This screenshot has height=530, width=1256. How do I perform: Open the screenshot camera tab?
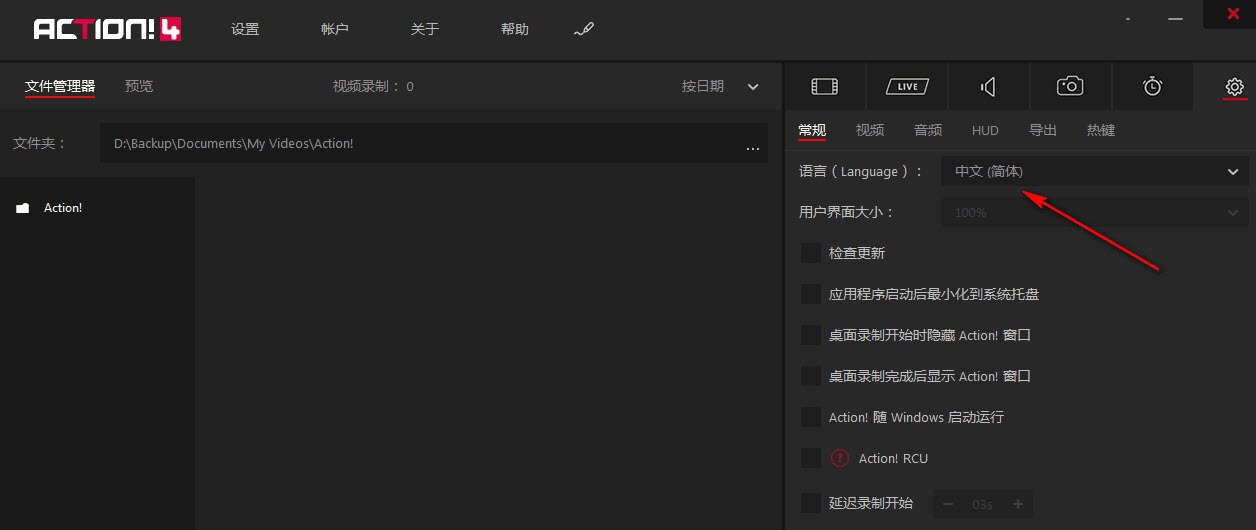[x=1070, y=87]
